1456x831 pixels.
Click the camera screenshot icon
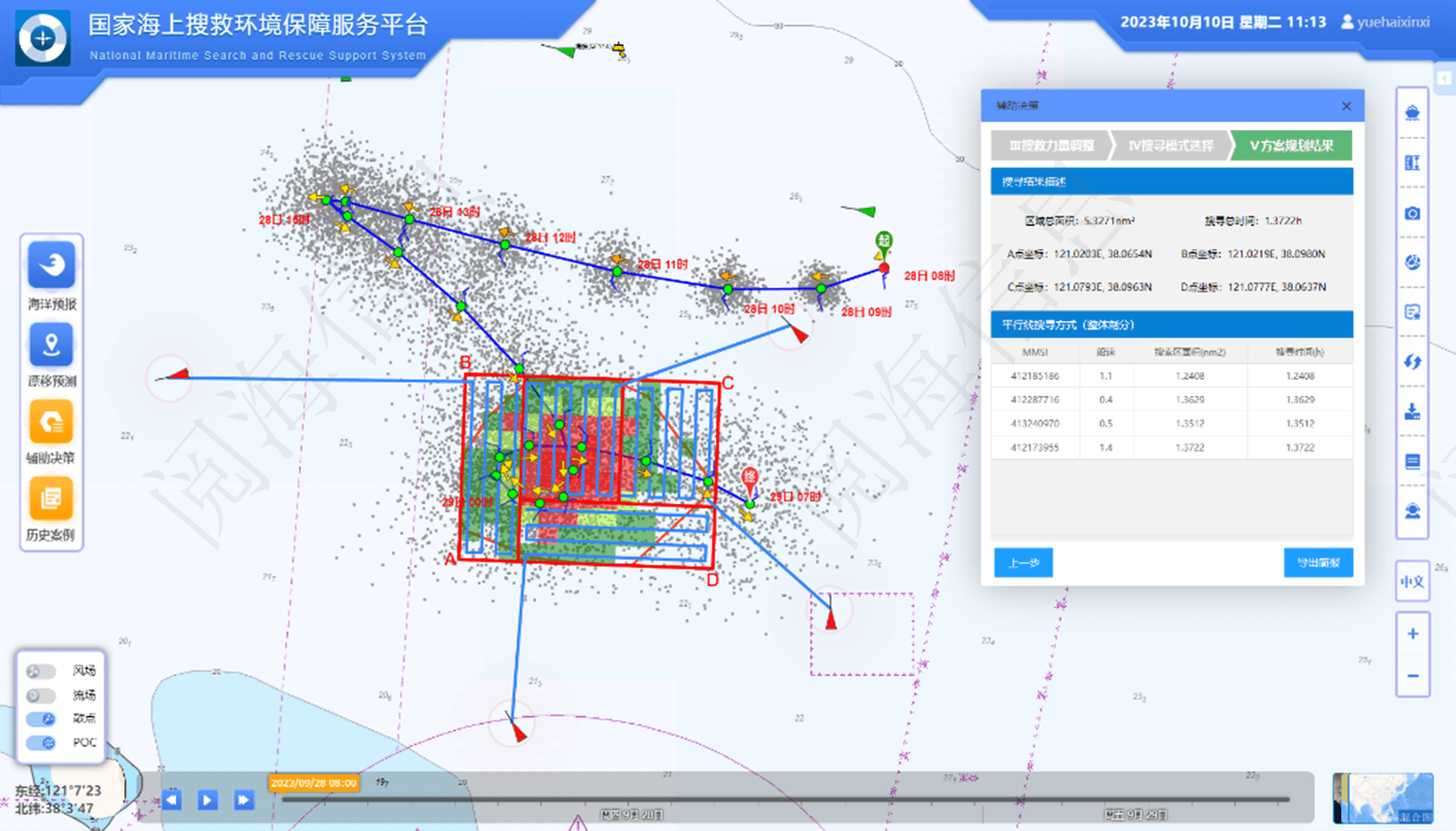point(1412,214)
